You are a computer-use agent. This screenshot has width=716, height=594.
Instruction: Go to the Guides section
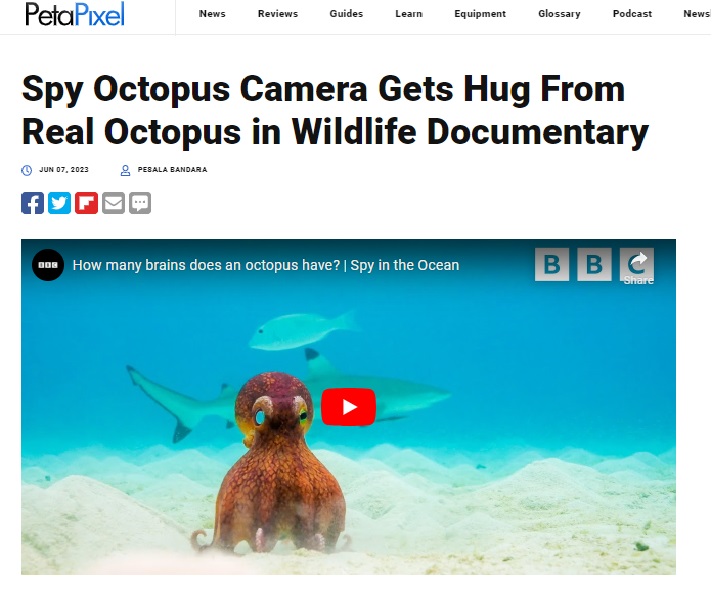[346, 14]
